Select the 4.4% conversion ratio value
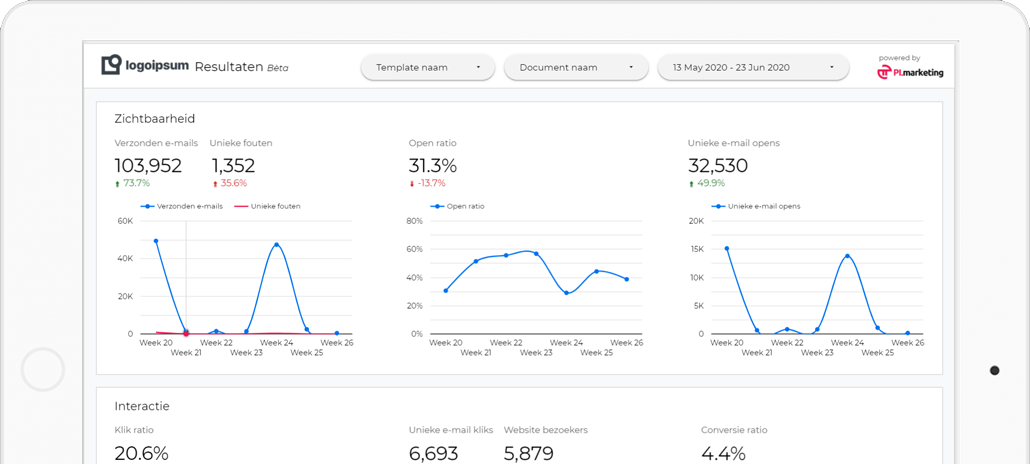 (x=723, y=453)
